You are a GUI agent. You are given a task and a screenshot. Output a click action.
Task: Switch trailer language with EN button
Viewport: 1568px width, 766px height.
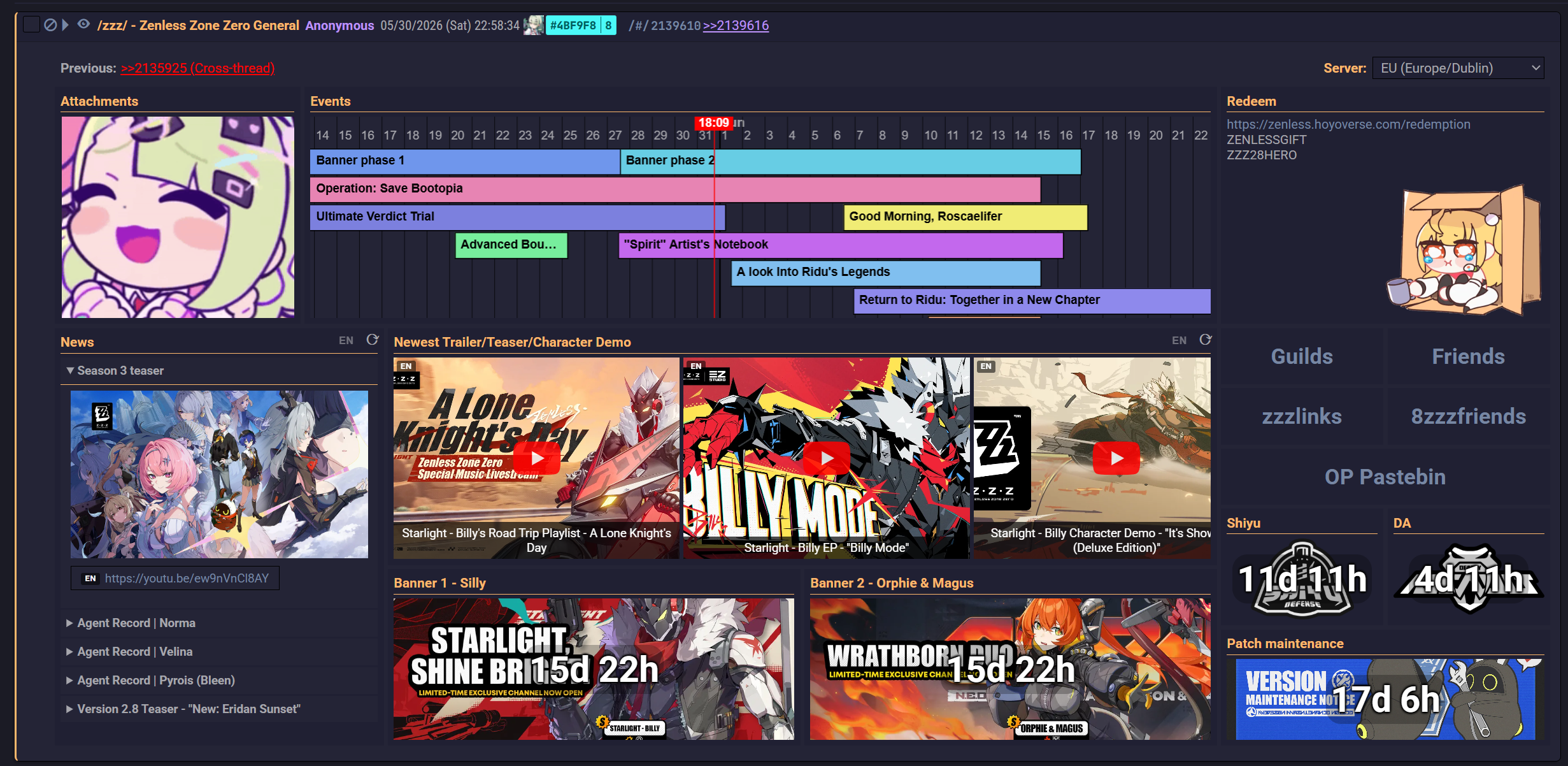click(1179, 340)
